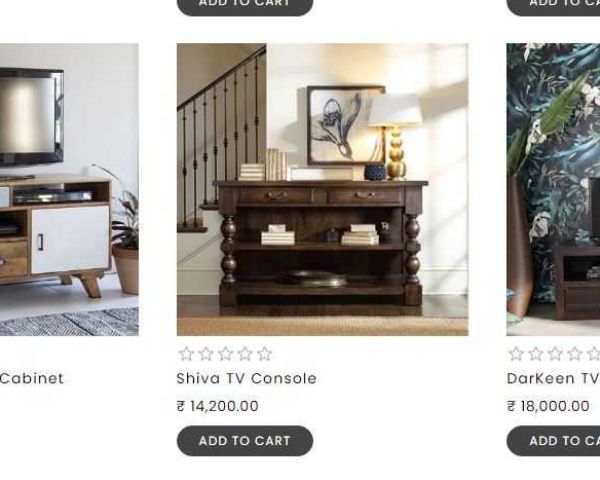Click partial Add to Cart button above DarKeen image
The image size is (600, 480).
coord(553,7)
